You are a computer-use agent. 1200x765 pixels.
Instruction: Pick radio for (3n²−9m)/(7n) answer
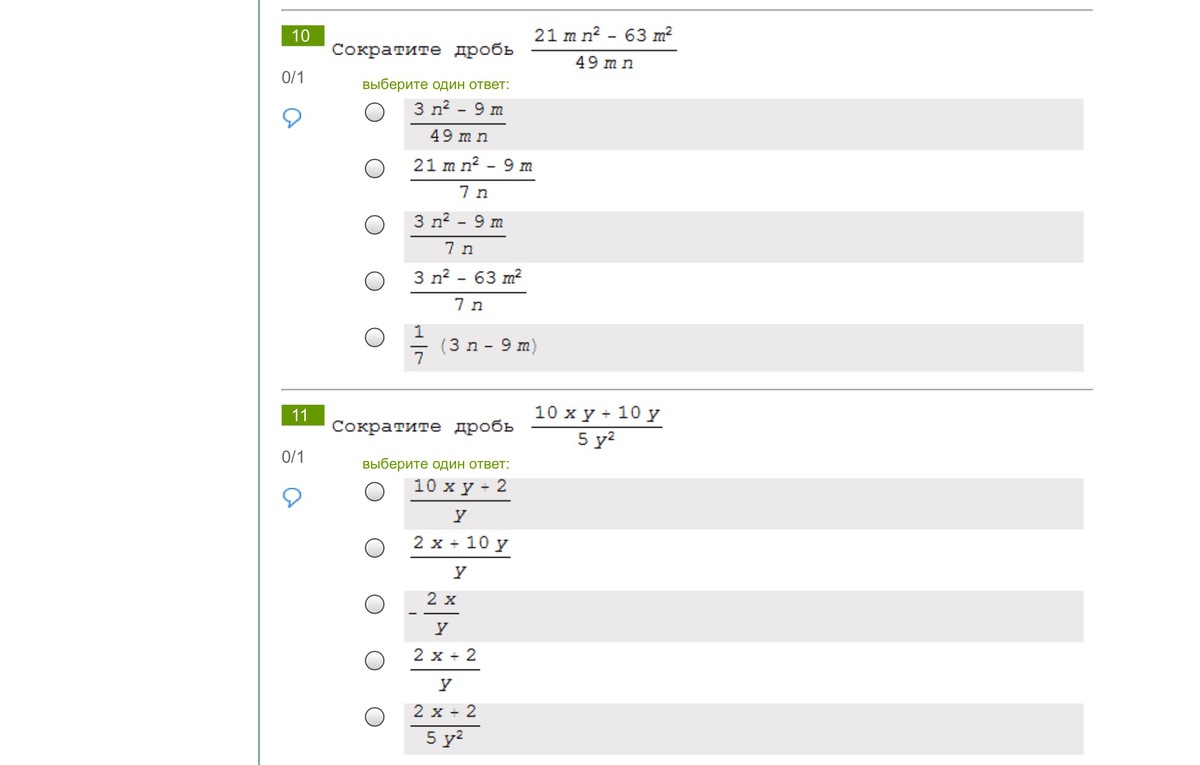coord(374,225)
